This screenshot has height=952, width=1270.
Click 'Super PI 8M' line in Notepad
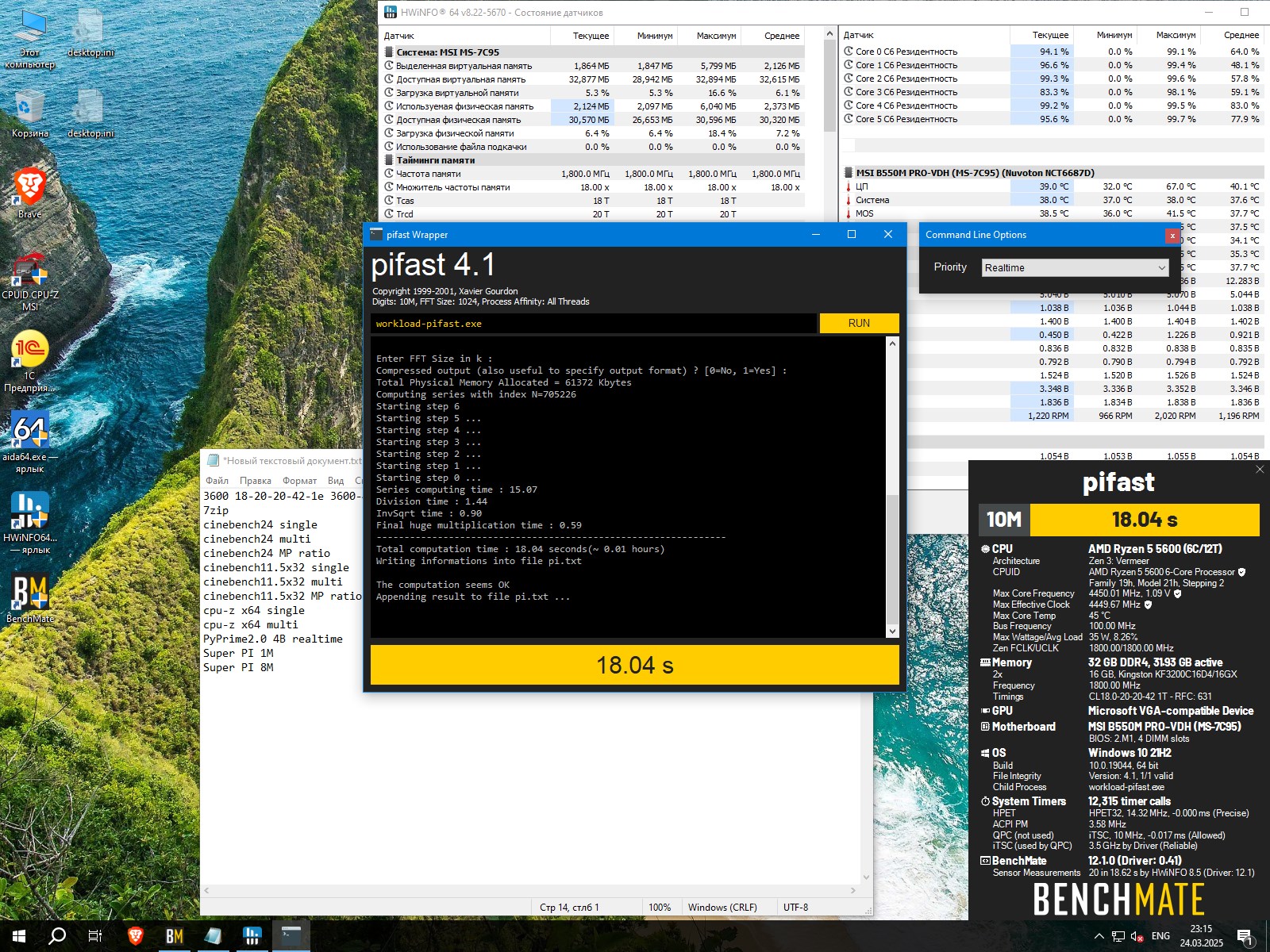pos(238,668)
